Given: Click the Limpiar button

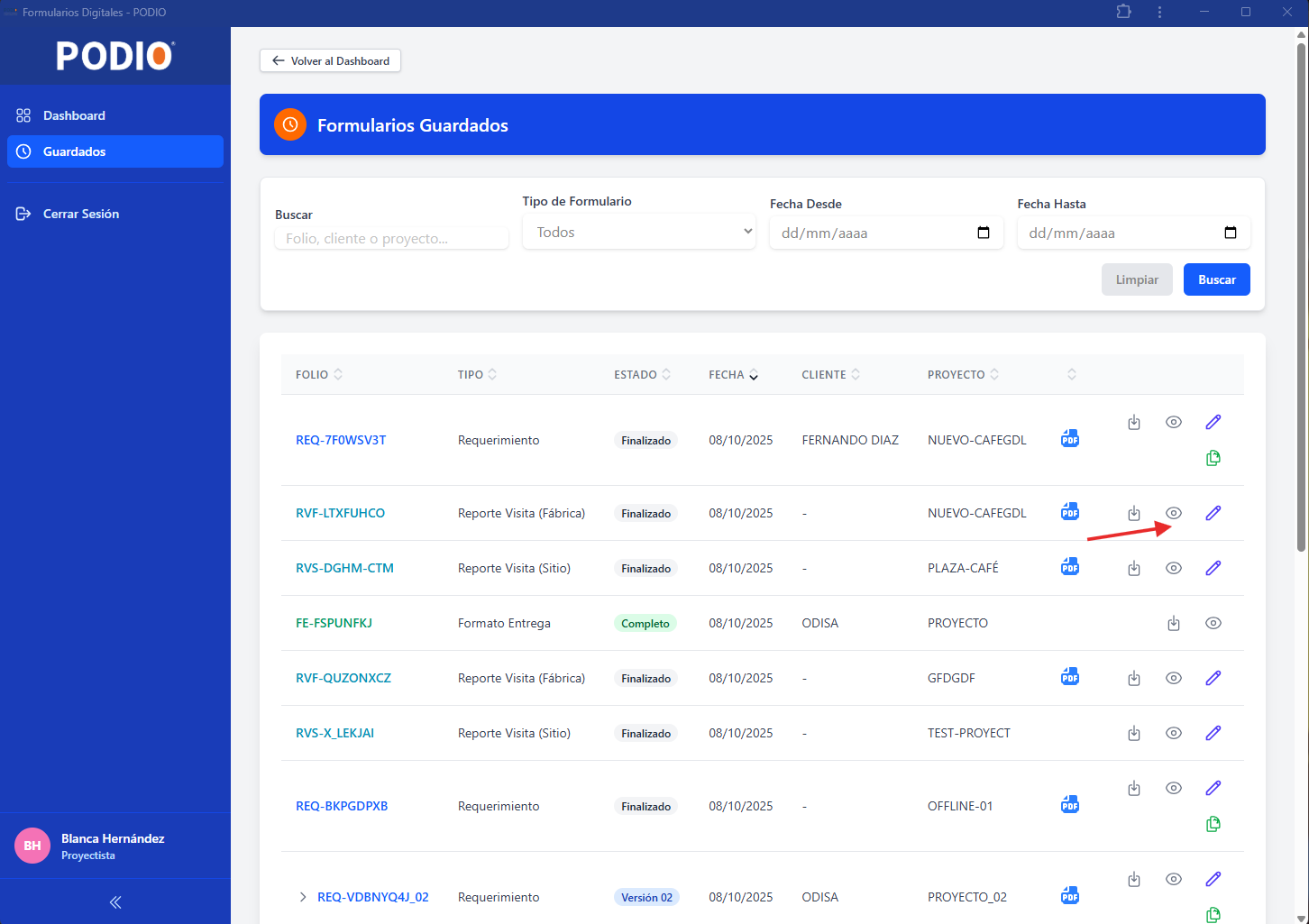Looking at the screenshot, I should [x=1137, y=279].
